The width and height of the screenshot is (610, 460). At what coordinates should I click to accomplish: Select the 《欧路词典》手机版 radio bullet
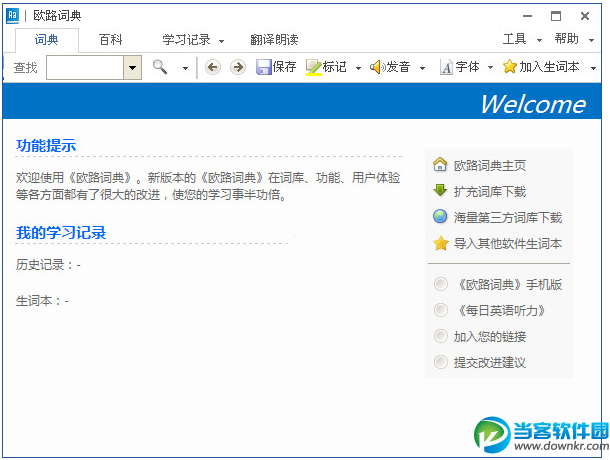(441, 284)
